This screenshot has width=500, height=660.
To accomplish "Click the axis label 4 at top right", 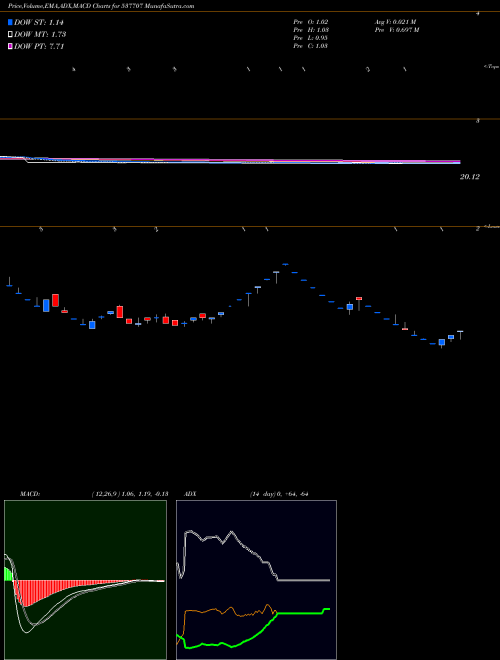I will coord(478,13).
